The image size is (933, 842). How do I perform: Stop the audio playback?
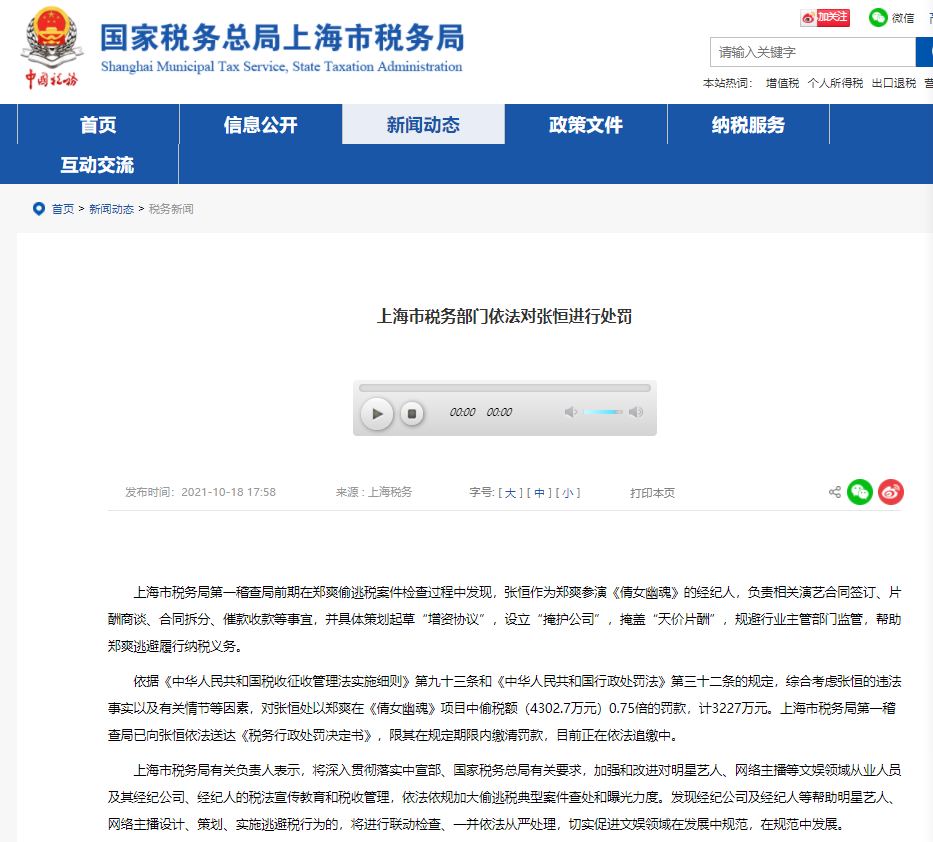click(411, 414)
